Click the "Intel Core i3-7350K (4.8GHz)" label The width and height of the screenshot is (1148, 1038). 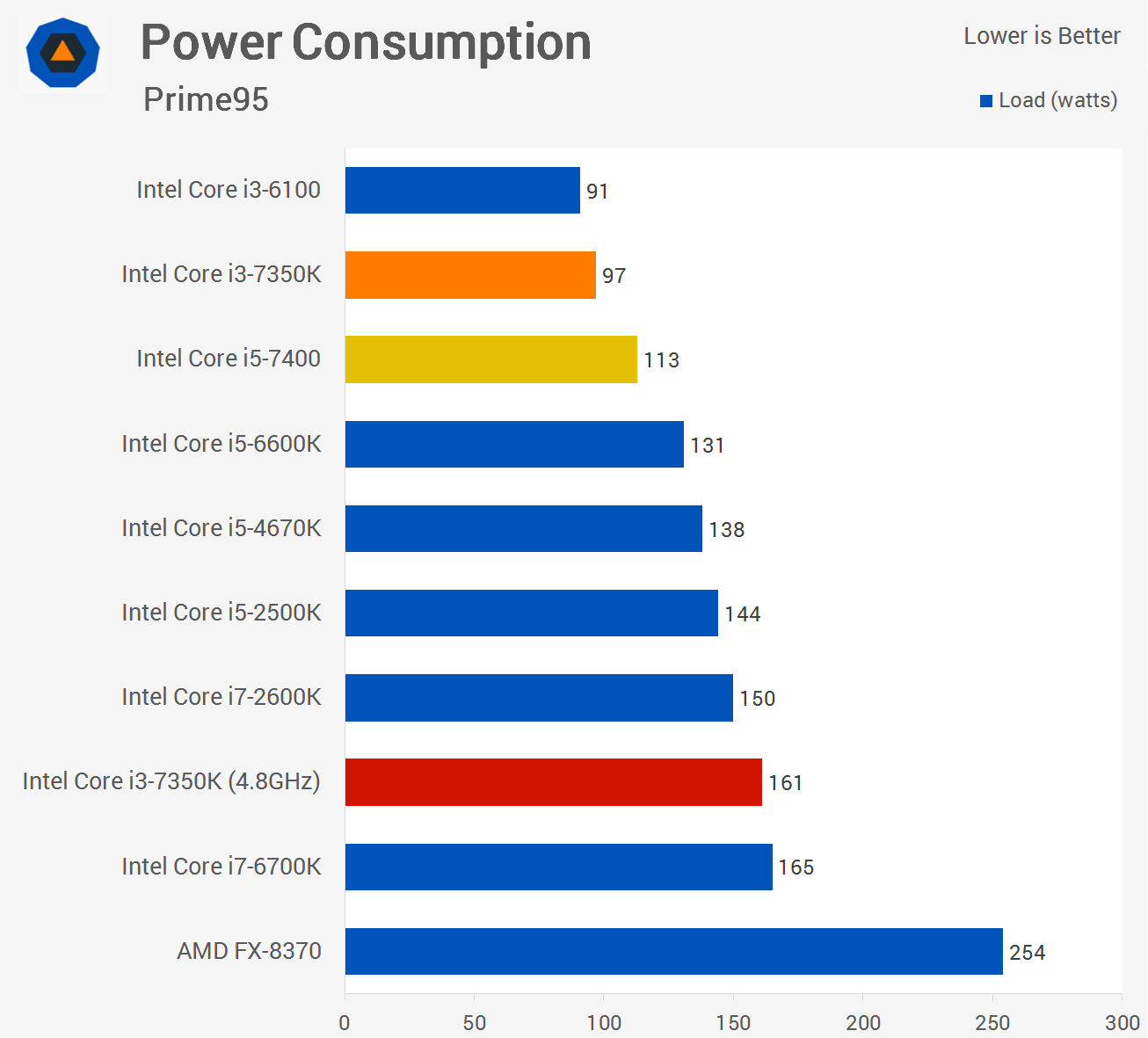(171, 781)
